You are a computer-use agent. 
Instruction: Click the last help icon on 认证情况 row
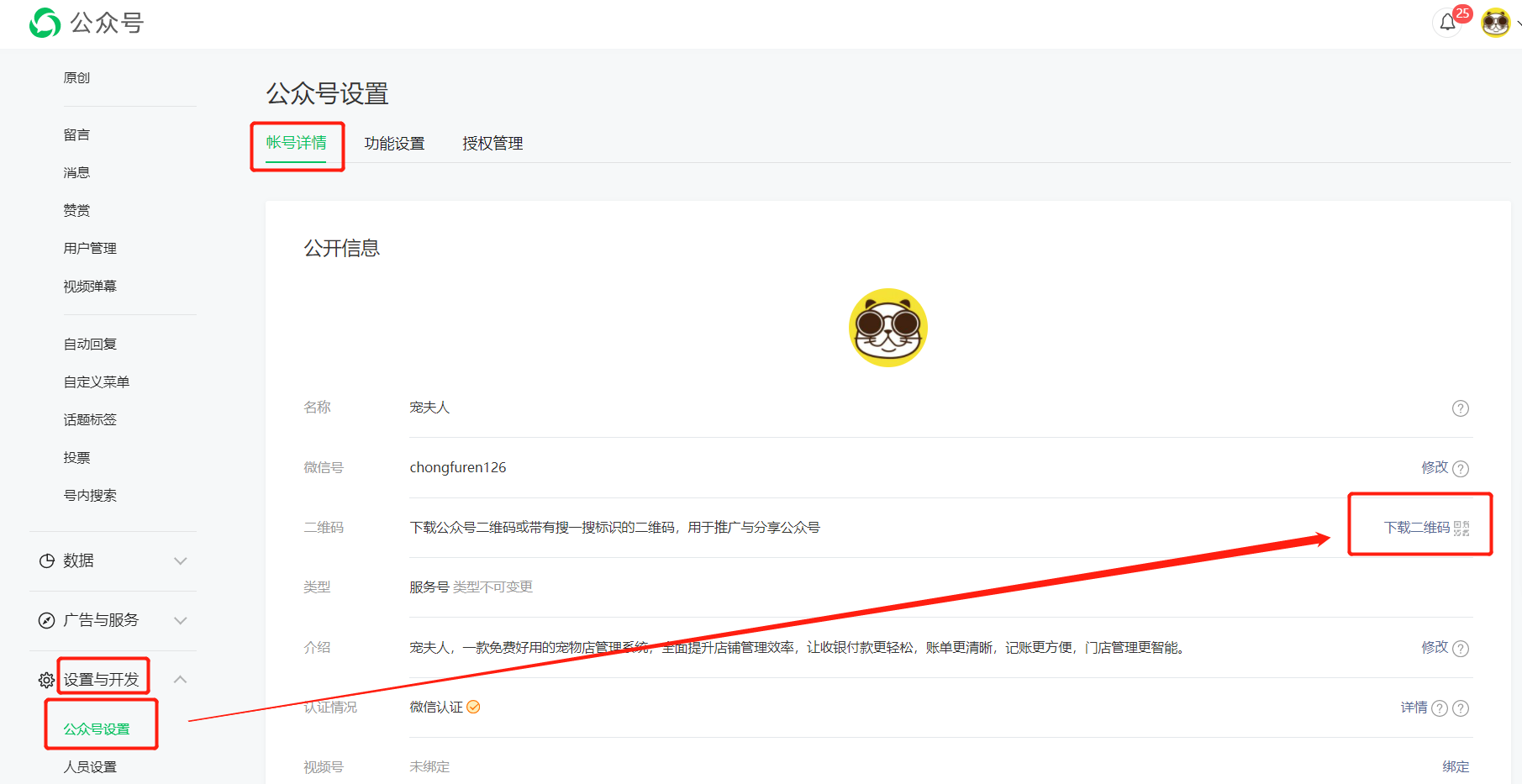tap(1461, 708)
